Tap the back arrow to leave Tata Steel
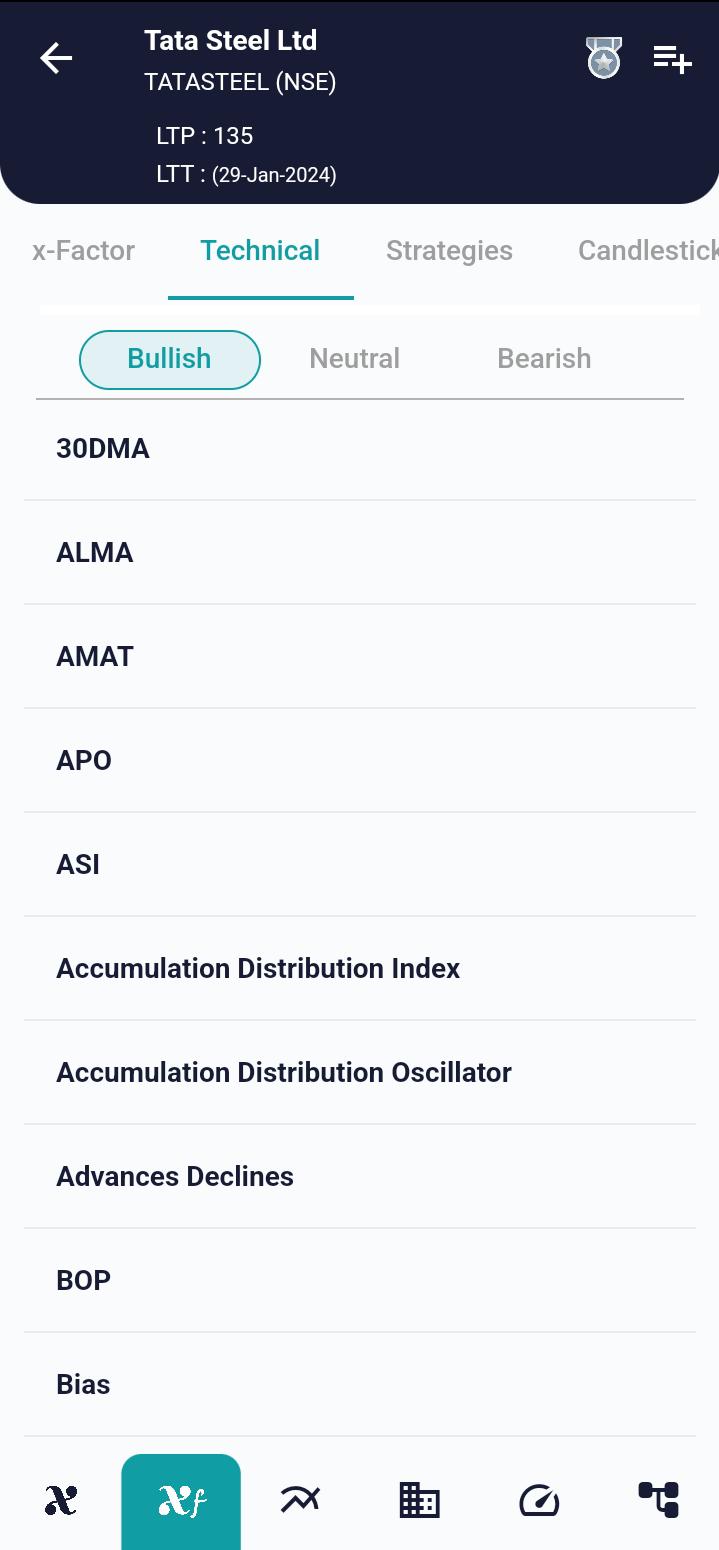The image size is (719, 1550). [56, 57]
